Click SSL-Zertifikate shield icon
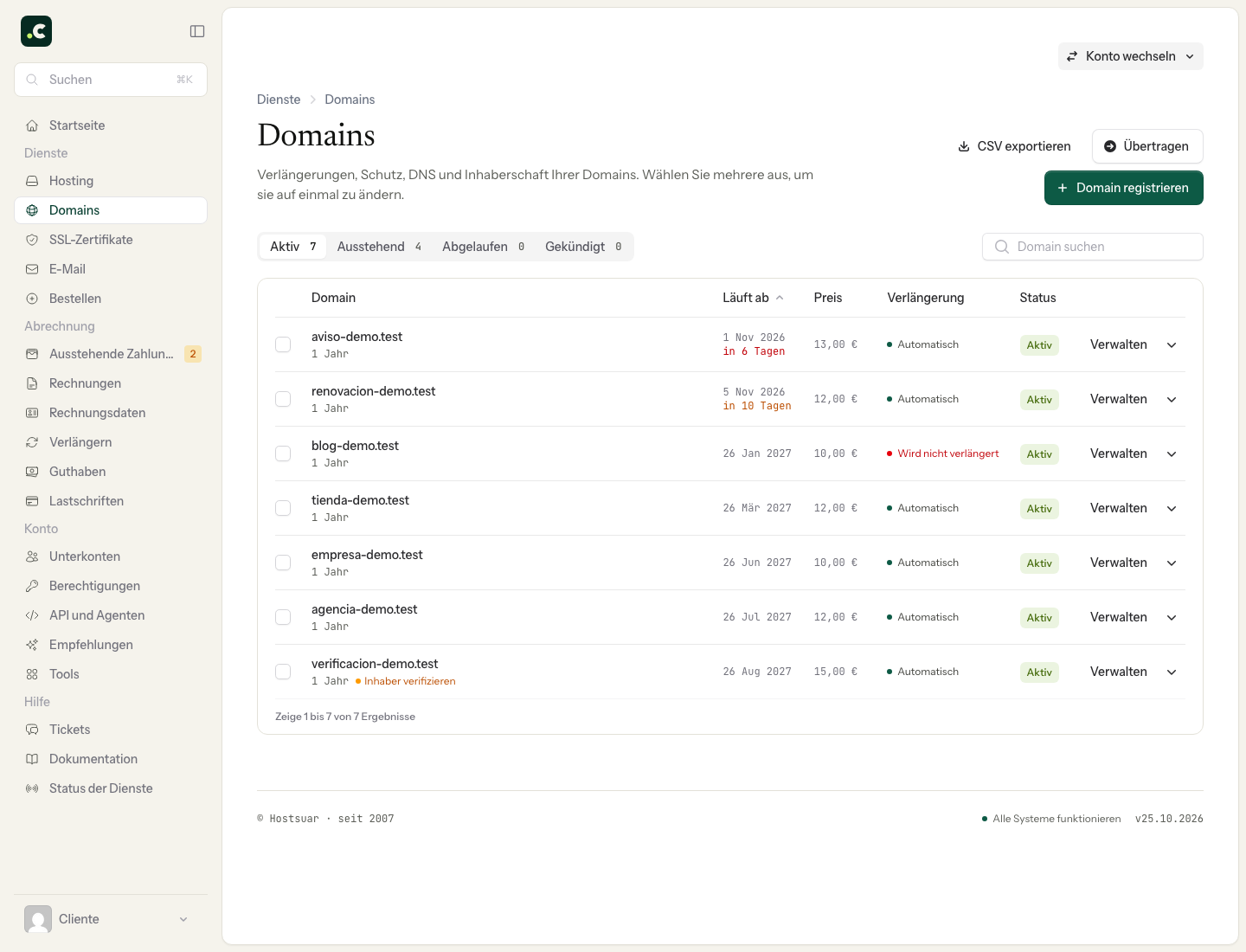 (32, 240)
